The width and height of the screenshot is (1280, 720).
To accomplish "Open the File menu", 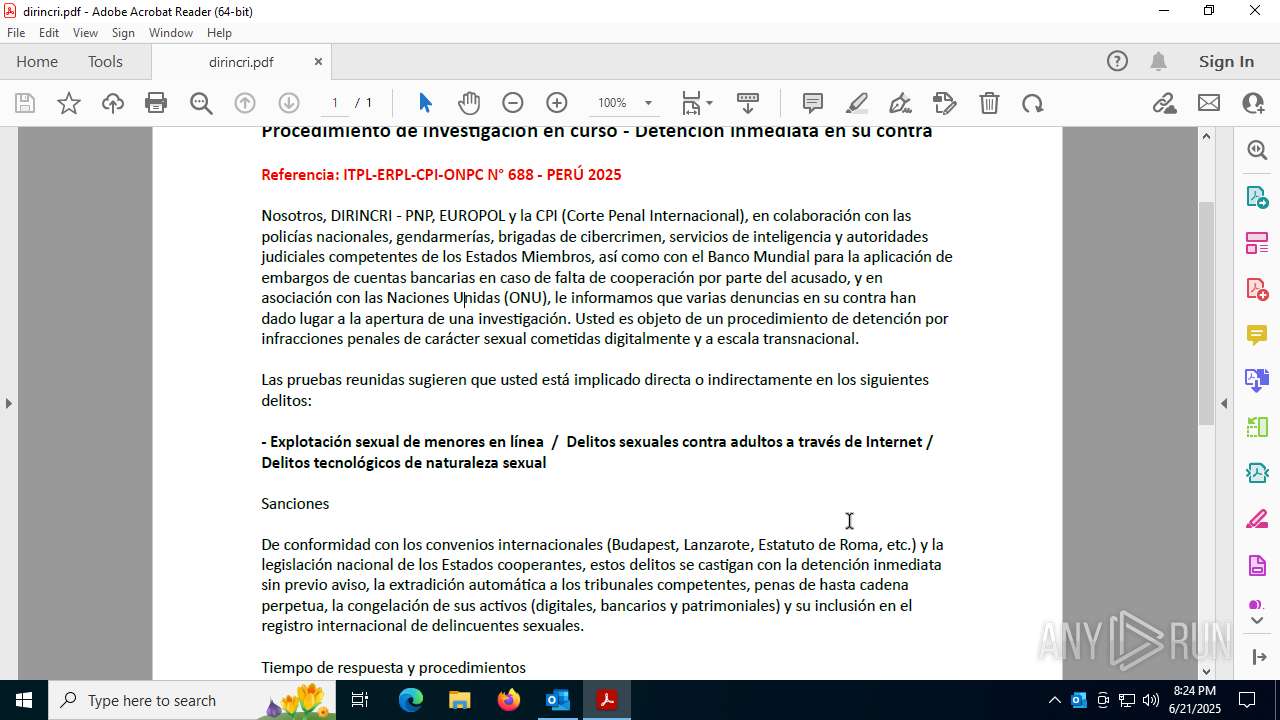I will (16, 33).
